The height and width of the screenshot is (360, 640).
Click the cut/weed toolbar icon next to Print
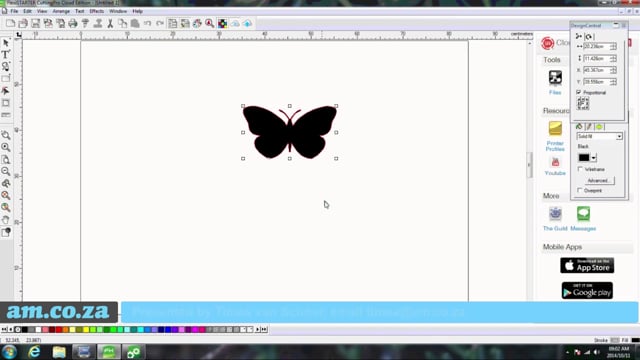pyautogui.click(x=85, y=24)
